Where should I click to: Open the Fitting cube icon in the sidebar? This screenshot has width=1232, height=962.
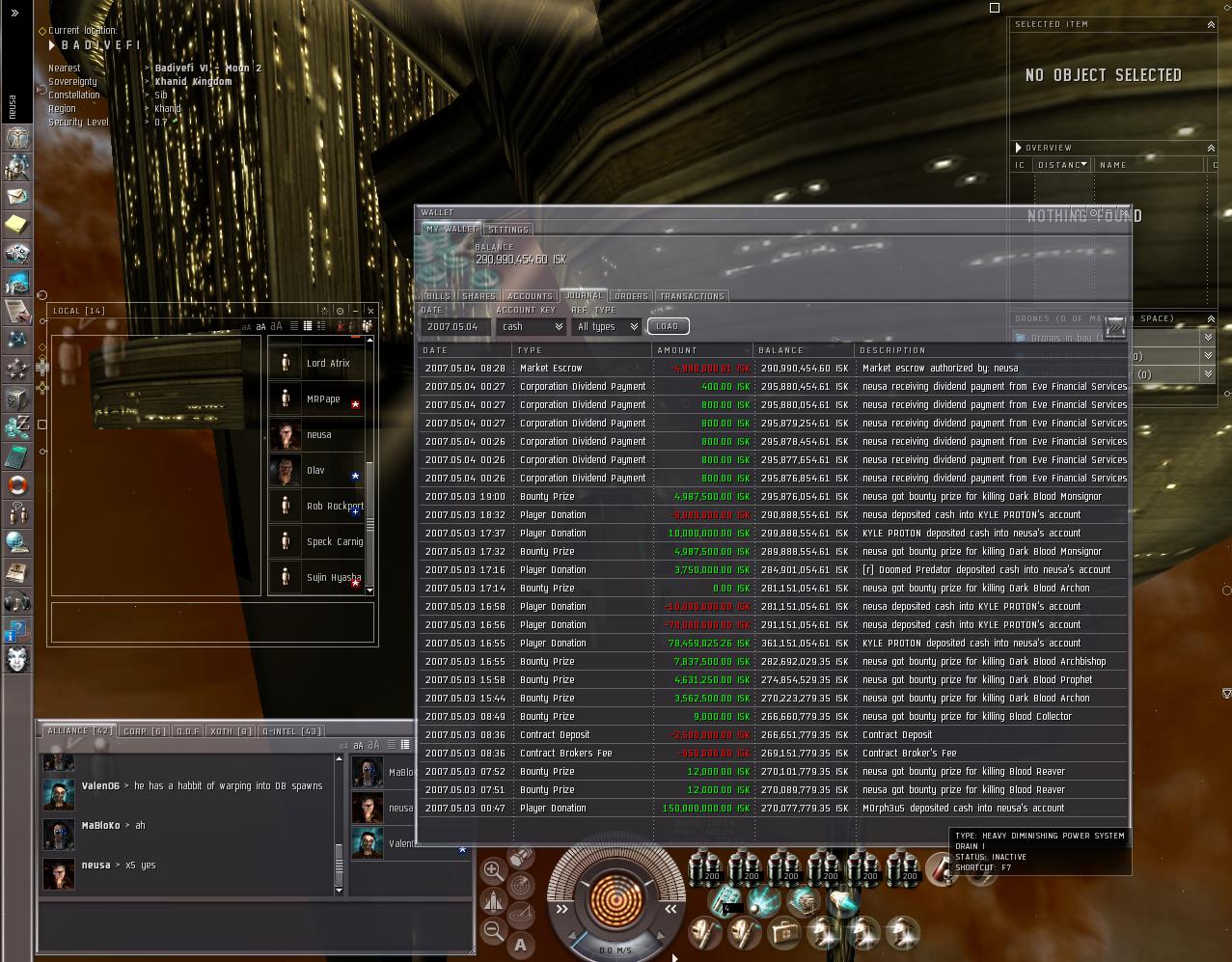coord(17,399)
